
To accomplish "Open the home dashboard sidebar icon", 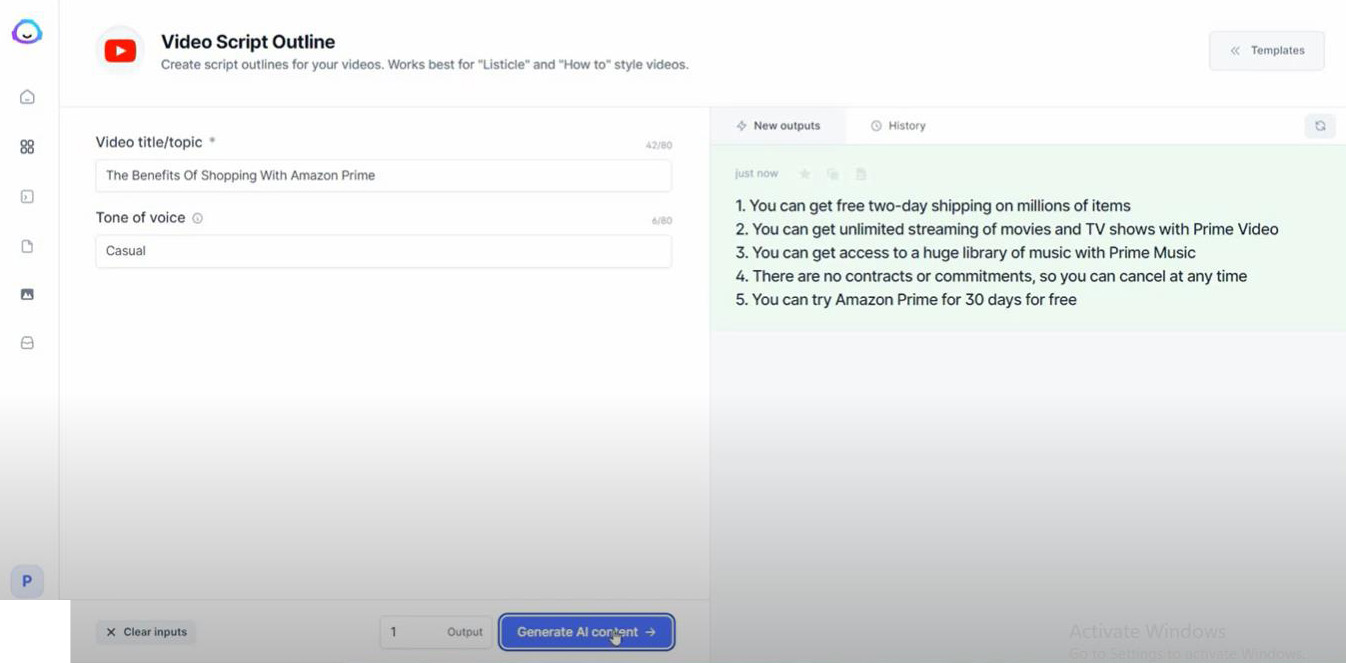I will pyautogui.click(x=27, y=97).
